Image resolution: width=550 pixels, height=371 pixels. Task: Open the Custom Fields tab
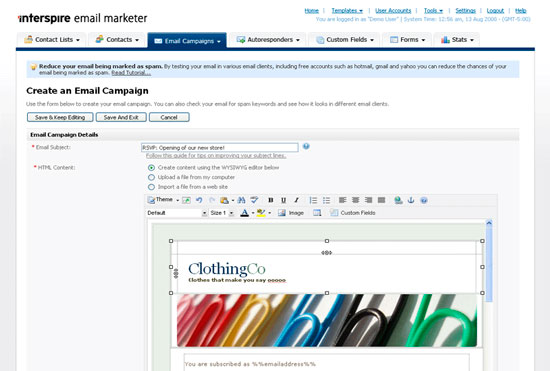point(345,40)
